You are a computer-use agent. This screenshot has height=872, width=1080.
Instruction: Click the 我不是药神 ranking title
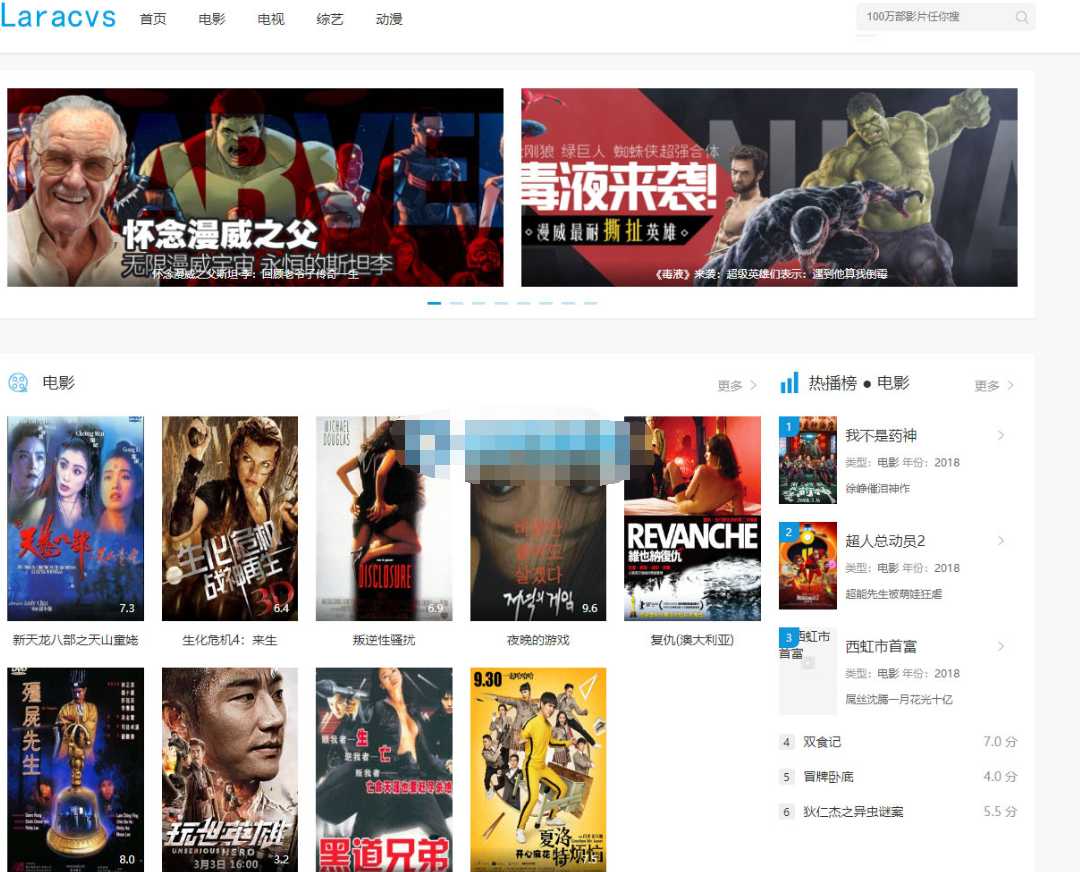(881, 436)
